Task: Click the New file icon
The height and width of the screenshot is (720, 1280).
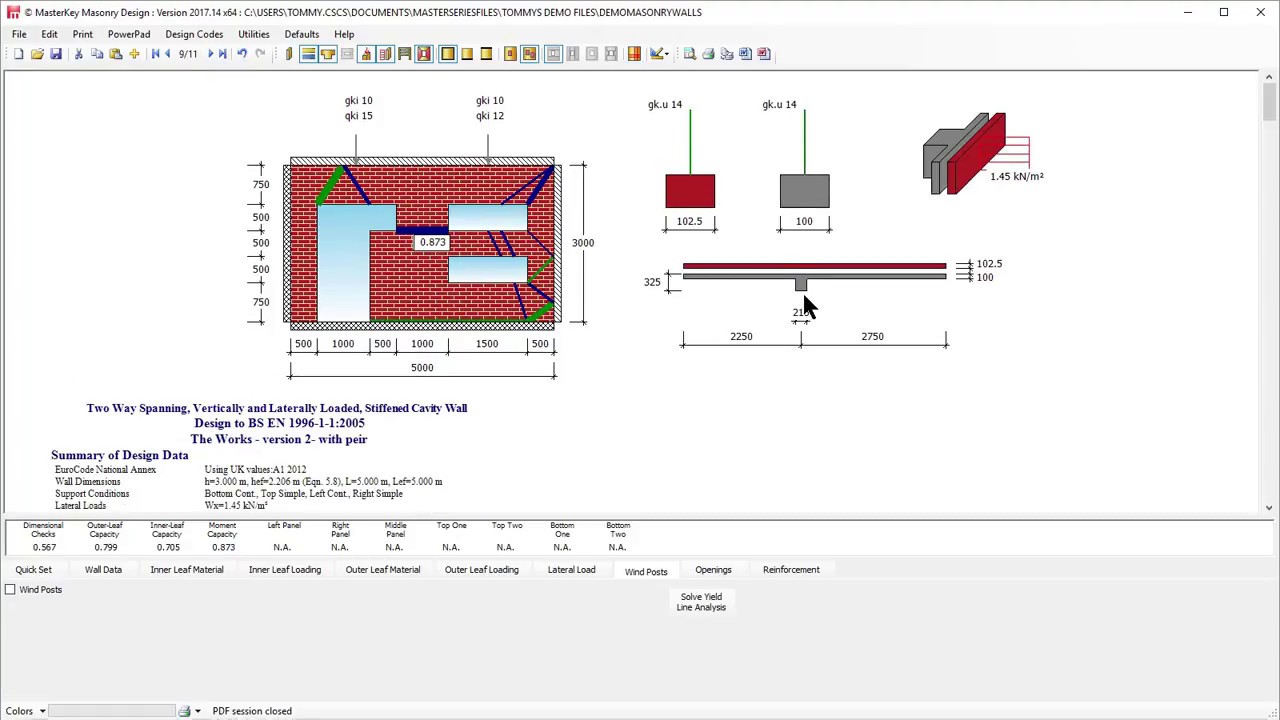Action: 18,54
